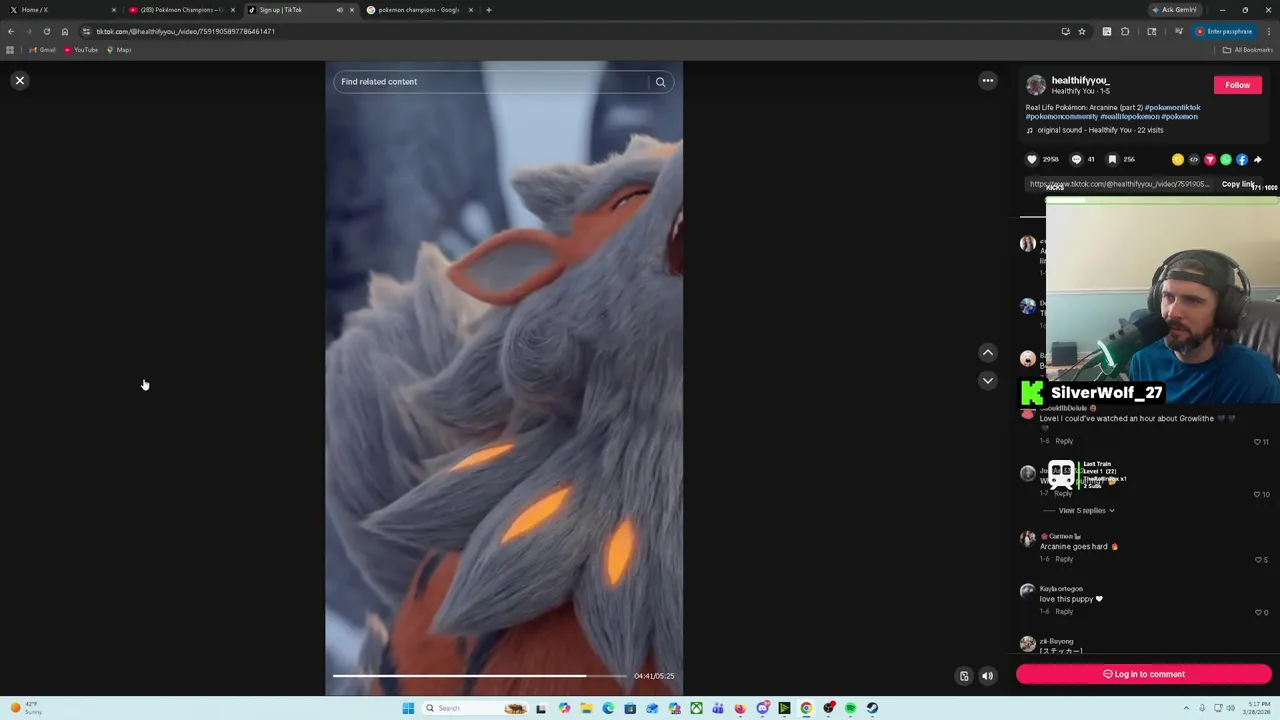Click the embed code share icon
Viewport: 1280px width, 720px height.
(x=1193, y=159)
